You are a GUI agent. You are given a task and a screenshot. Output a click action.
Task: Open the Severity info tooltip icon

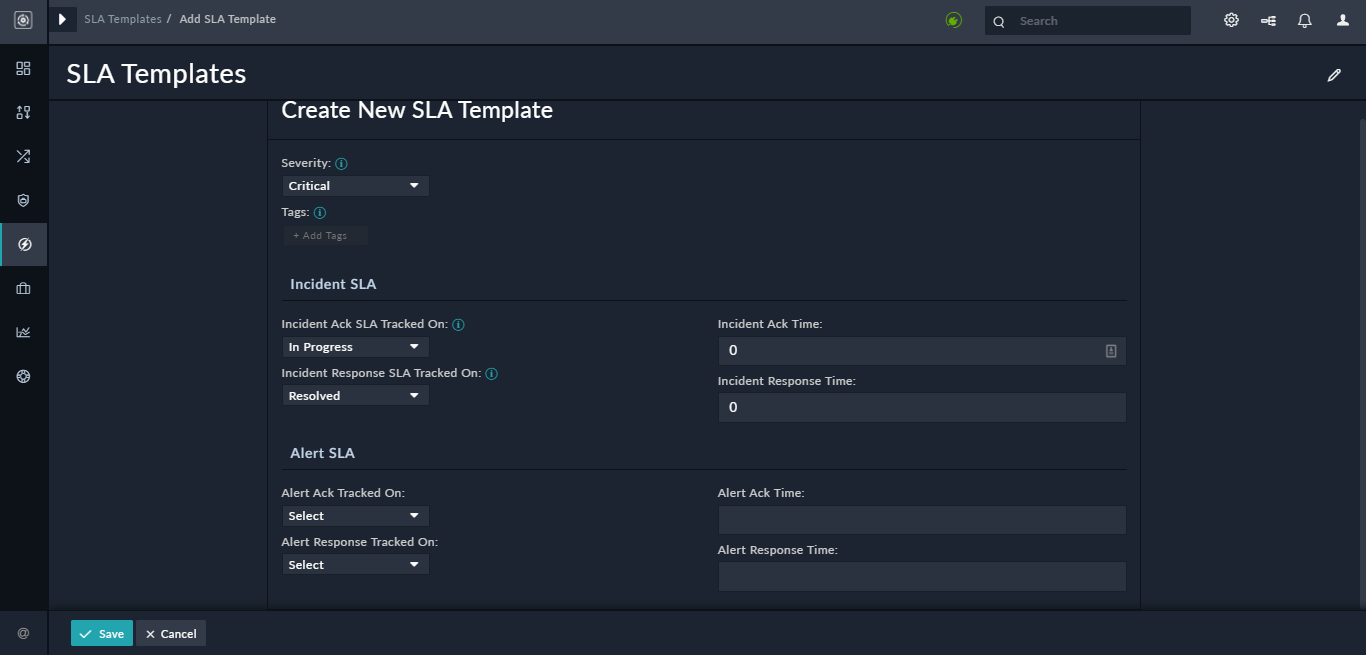(x=340, y=163)
